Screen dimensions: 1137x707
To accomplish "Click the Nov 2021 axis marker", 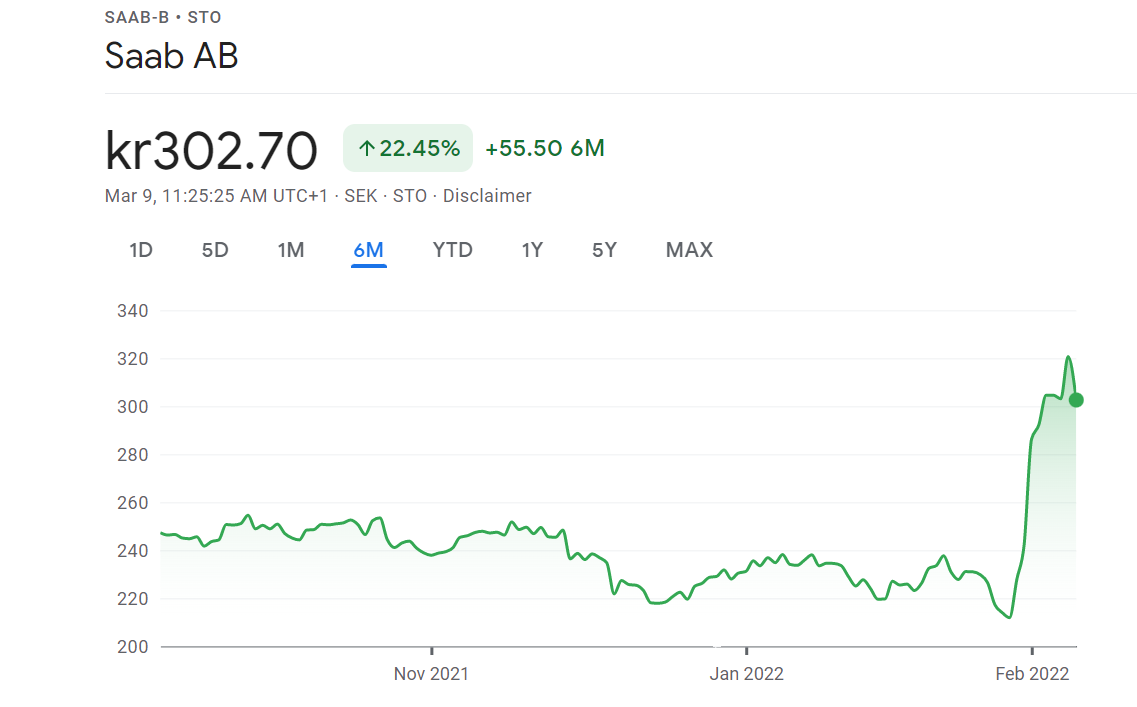I will point(431,674).
